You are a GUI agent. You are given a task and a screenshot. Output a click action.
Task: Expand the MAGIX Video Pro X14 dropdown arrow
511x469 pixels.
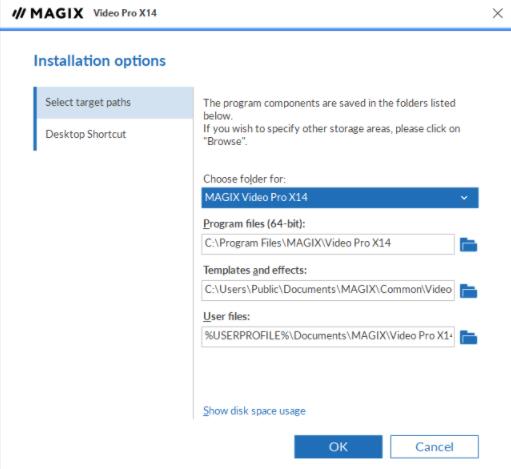[464, 198]
